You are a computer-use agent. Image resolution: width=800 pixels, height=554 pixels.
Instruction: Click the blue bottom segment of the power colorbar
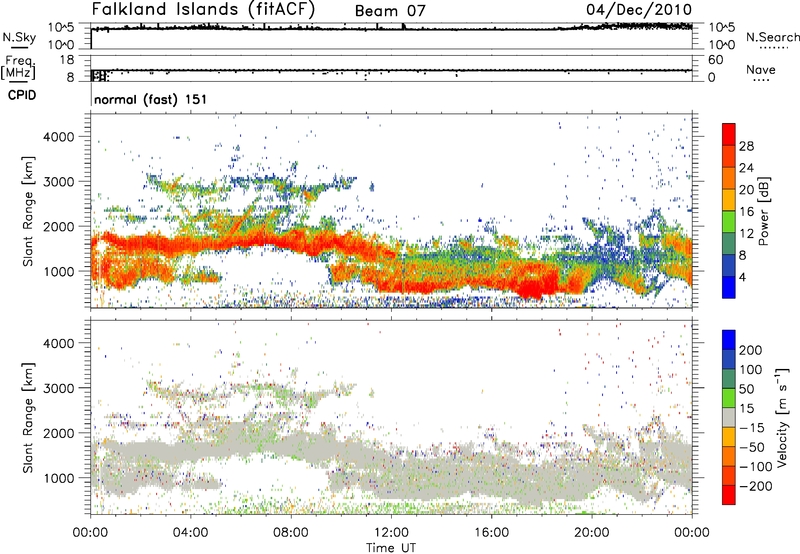point(729,287)
